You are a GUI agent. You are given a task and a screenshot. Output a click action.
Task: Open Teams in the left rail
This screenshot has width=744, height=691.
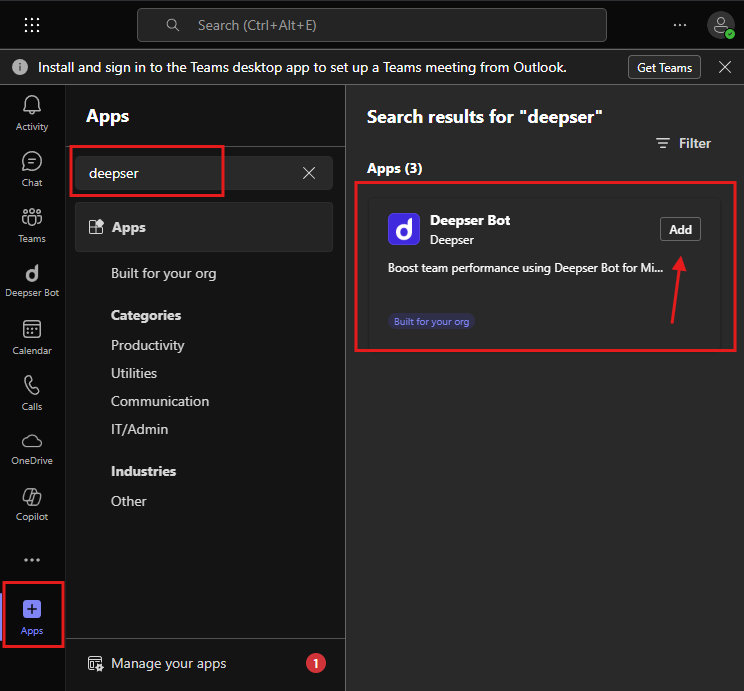pyautogui.click(x=32, y=225)
